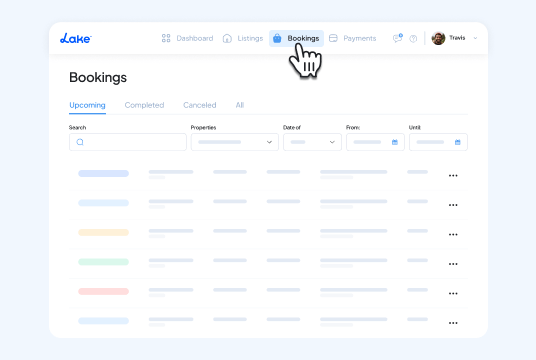The height and width of the screenshot is (360, 536).
Task: Switch to the All tab
Action: click(240, 105)
